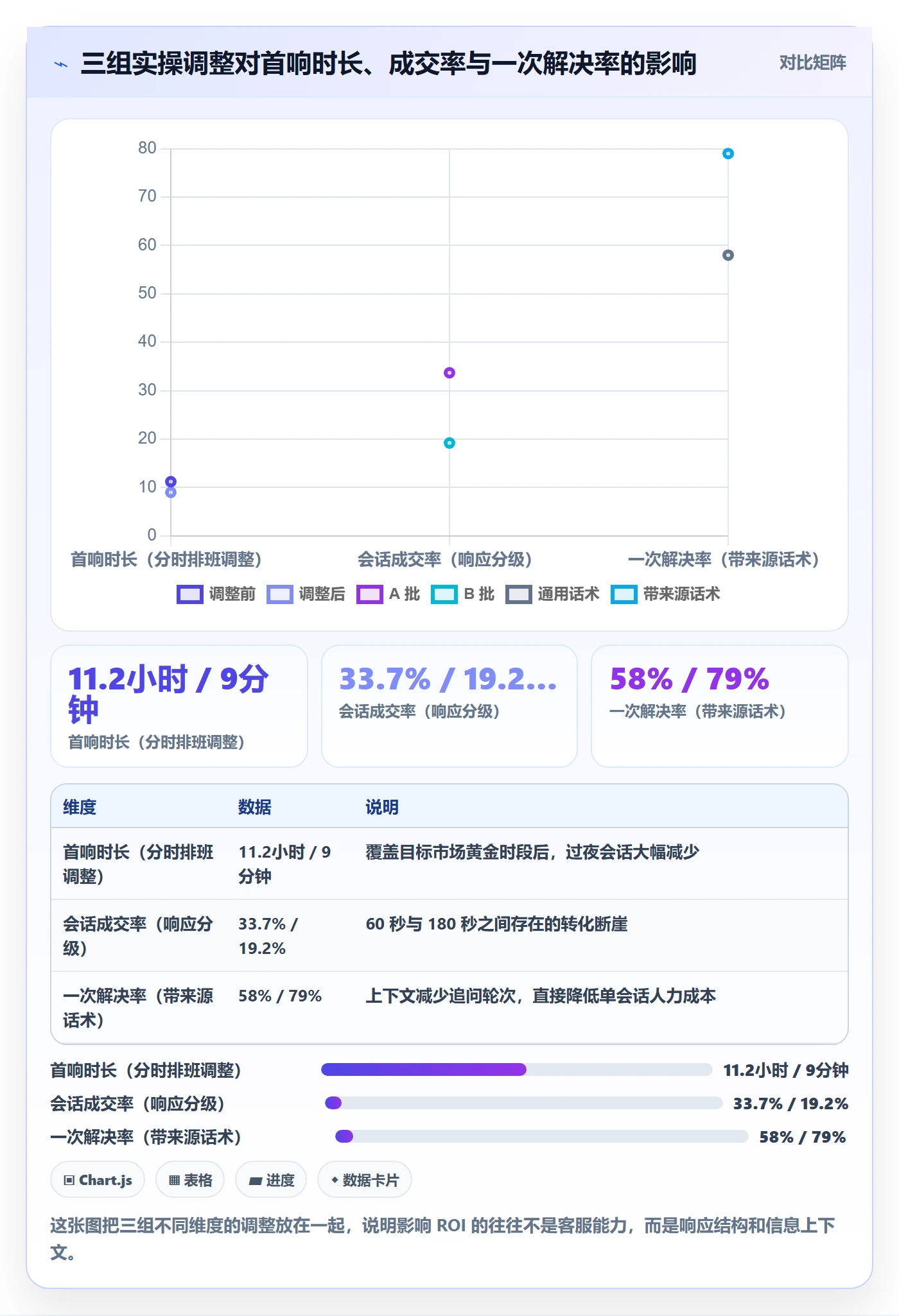The width and height of the screenshot is (899, 1316).
Task: Click the 进度 tag chip
Action: [x=271, y=1180]
